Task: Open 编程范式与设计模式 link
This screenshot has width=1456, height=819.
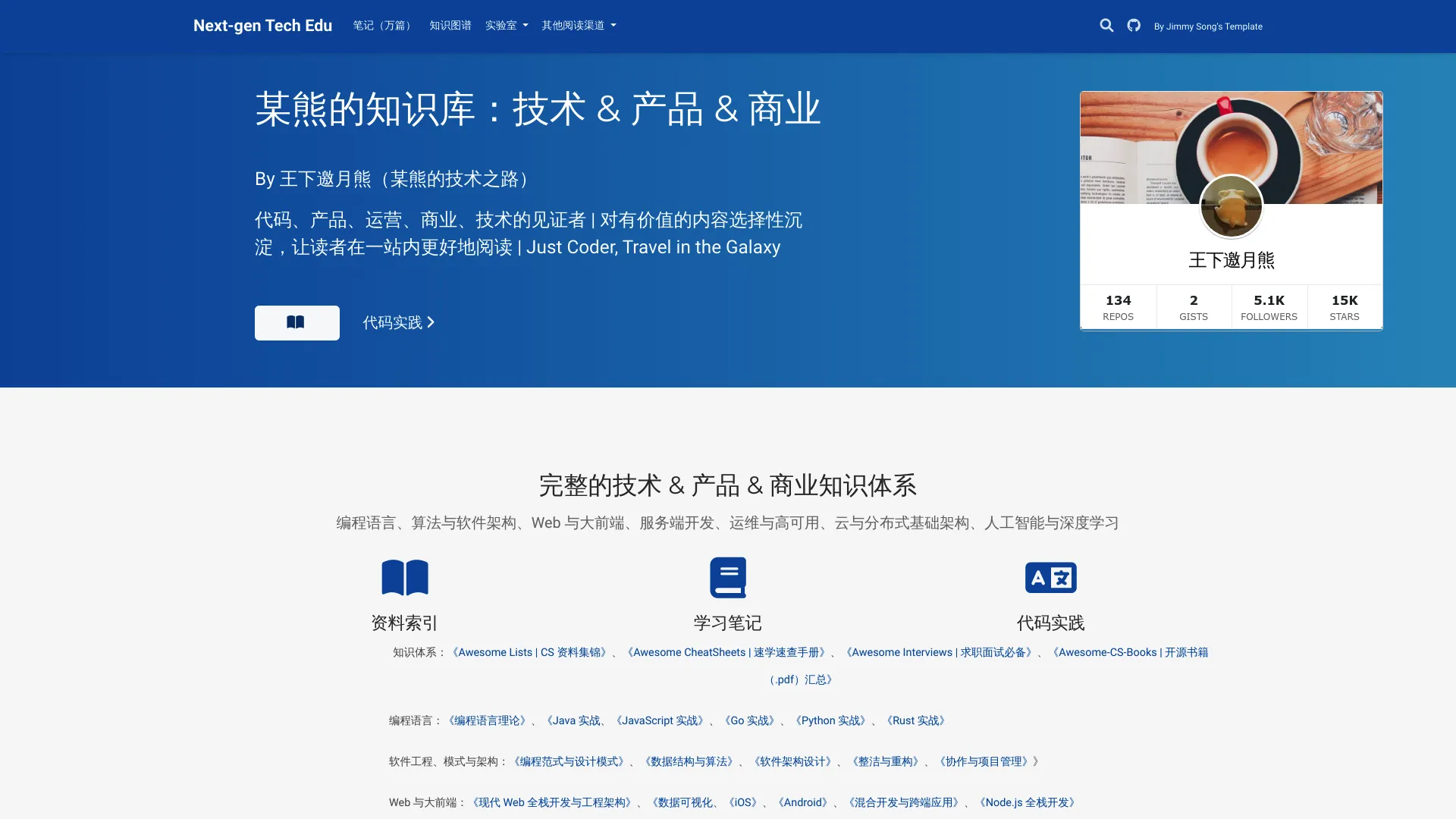Action: click(x=569, y=761)
